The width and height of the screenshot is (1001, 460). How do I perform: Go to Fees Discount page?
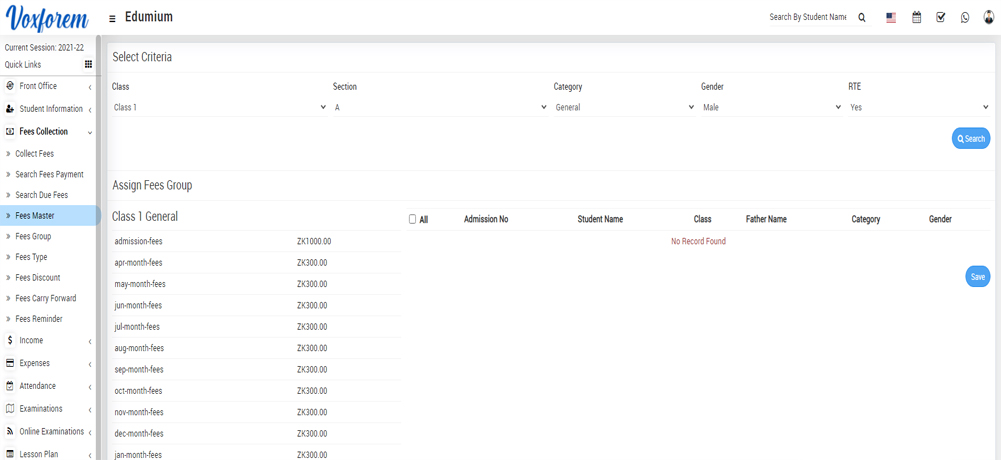click(x=38, y=278)
